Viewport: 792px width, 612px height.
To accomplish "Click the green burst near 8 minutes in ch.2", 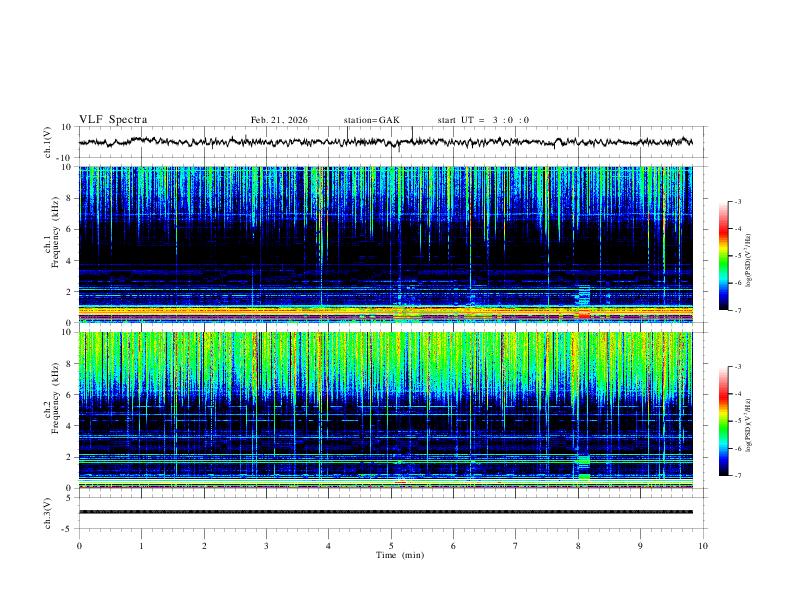I will click(583, 460).
